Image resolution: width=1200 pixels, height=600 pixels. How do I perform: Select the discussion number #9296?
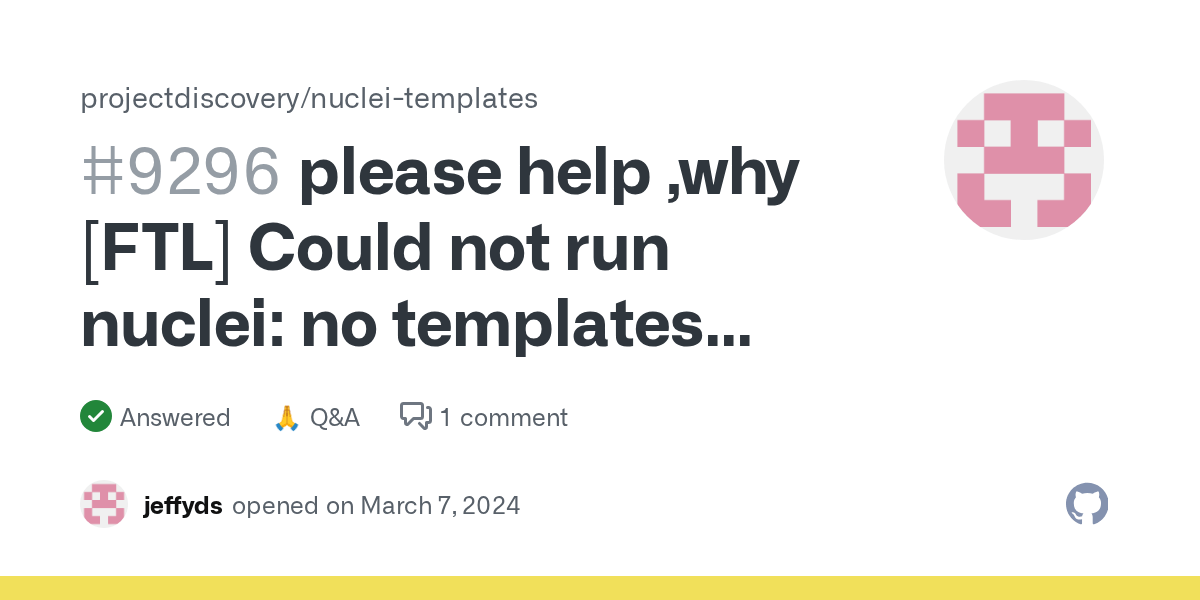point(180,172)
